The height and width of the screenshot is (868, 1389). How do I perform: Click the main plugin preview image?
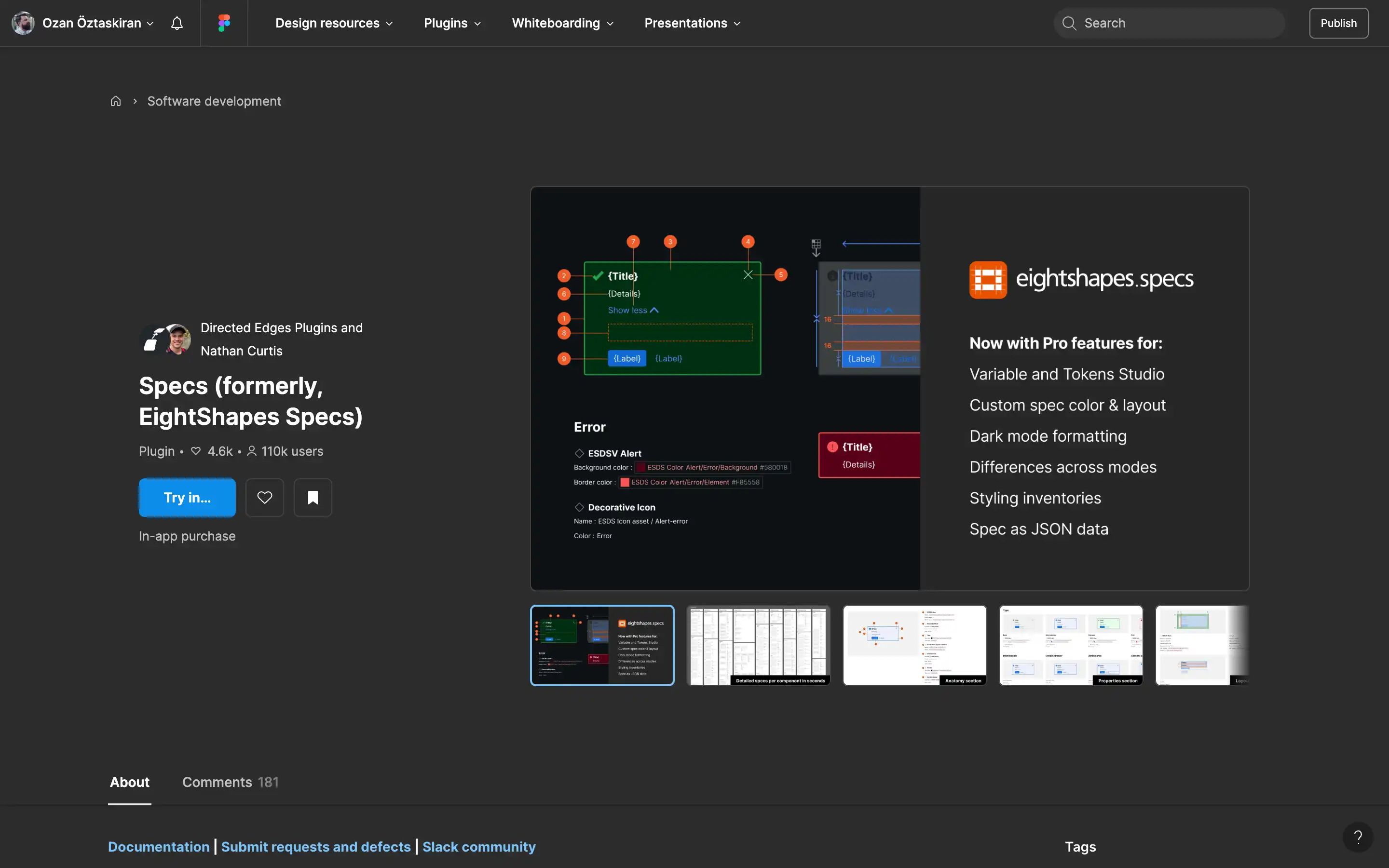(890, 389)
